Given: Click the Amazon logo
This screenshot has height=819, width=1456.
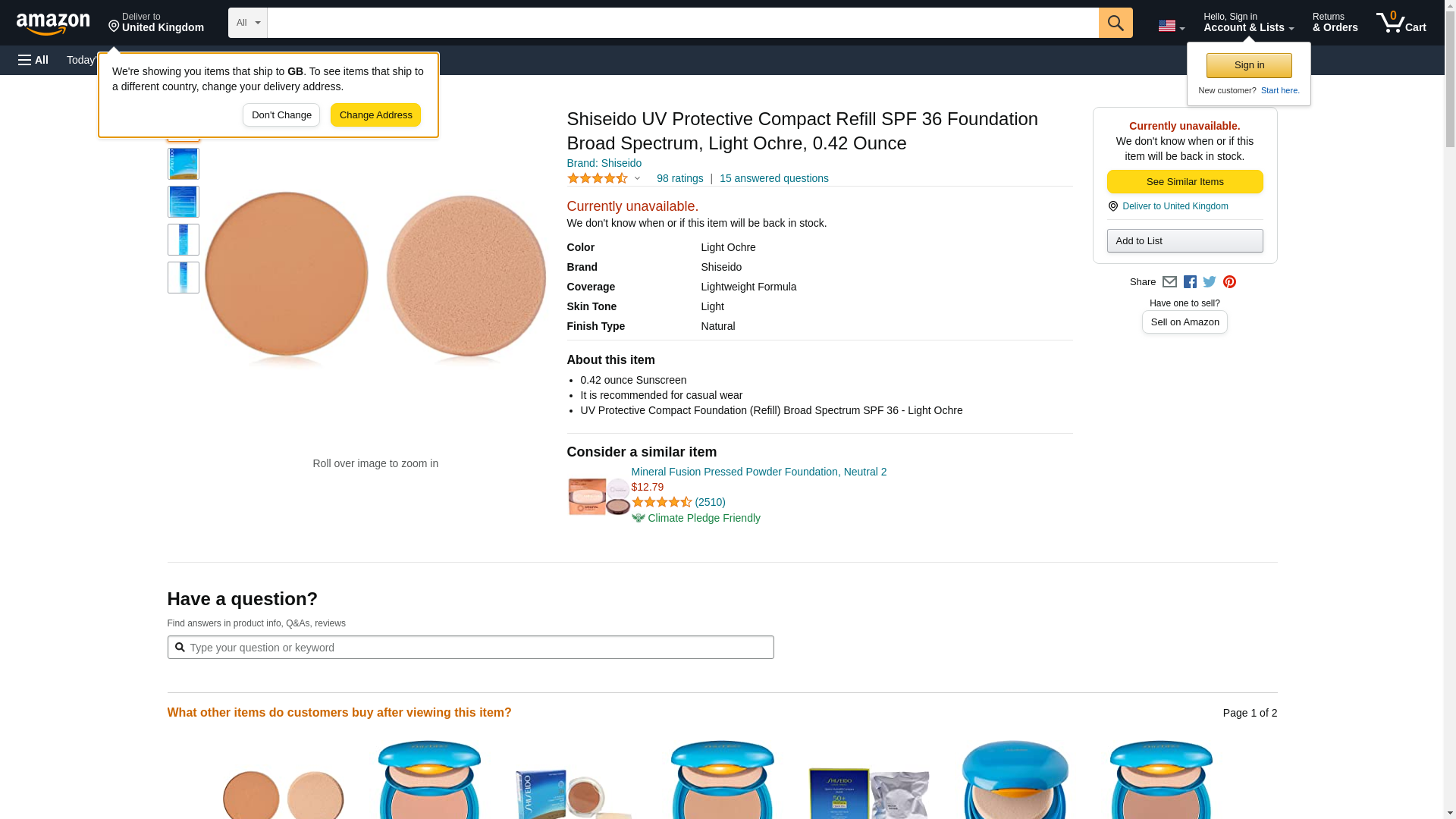Looking at the screenshot, I should pos(53,24).
